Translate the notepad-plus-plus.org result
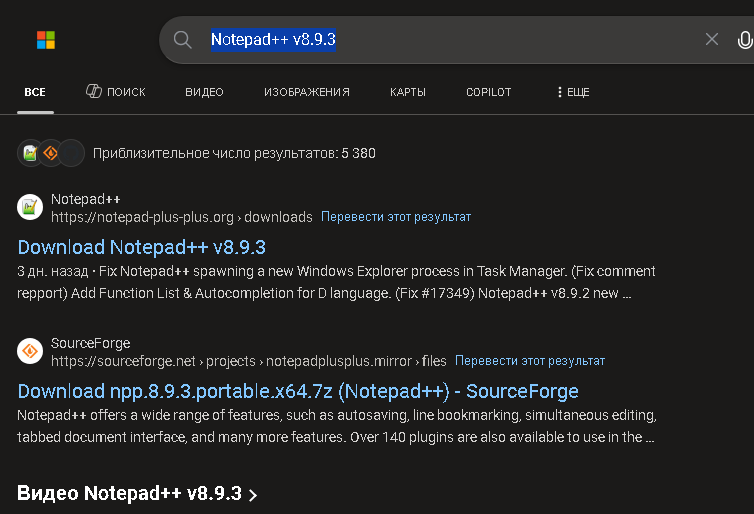754x514 pixels. point(396,217)
